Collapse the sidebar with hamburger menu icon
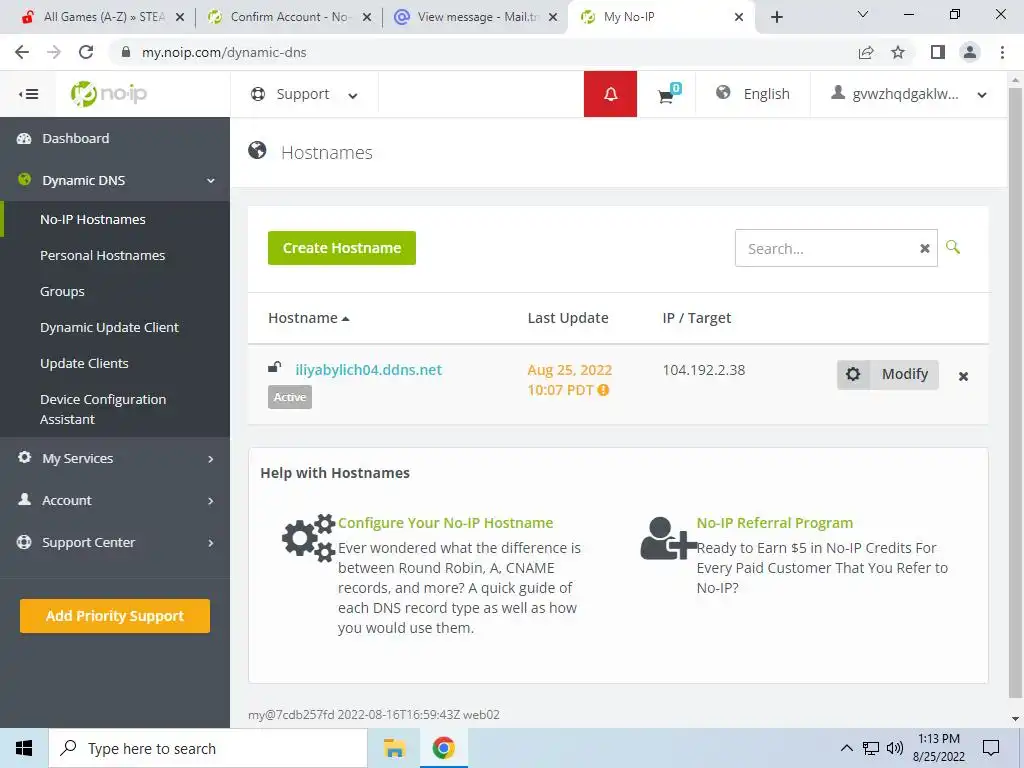The height and width of the screenshot is (768, 1024). pyautogui.click(x=29, y=95)
